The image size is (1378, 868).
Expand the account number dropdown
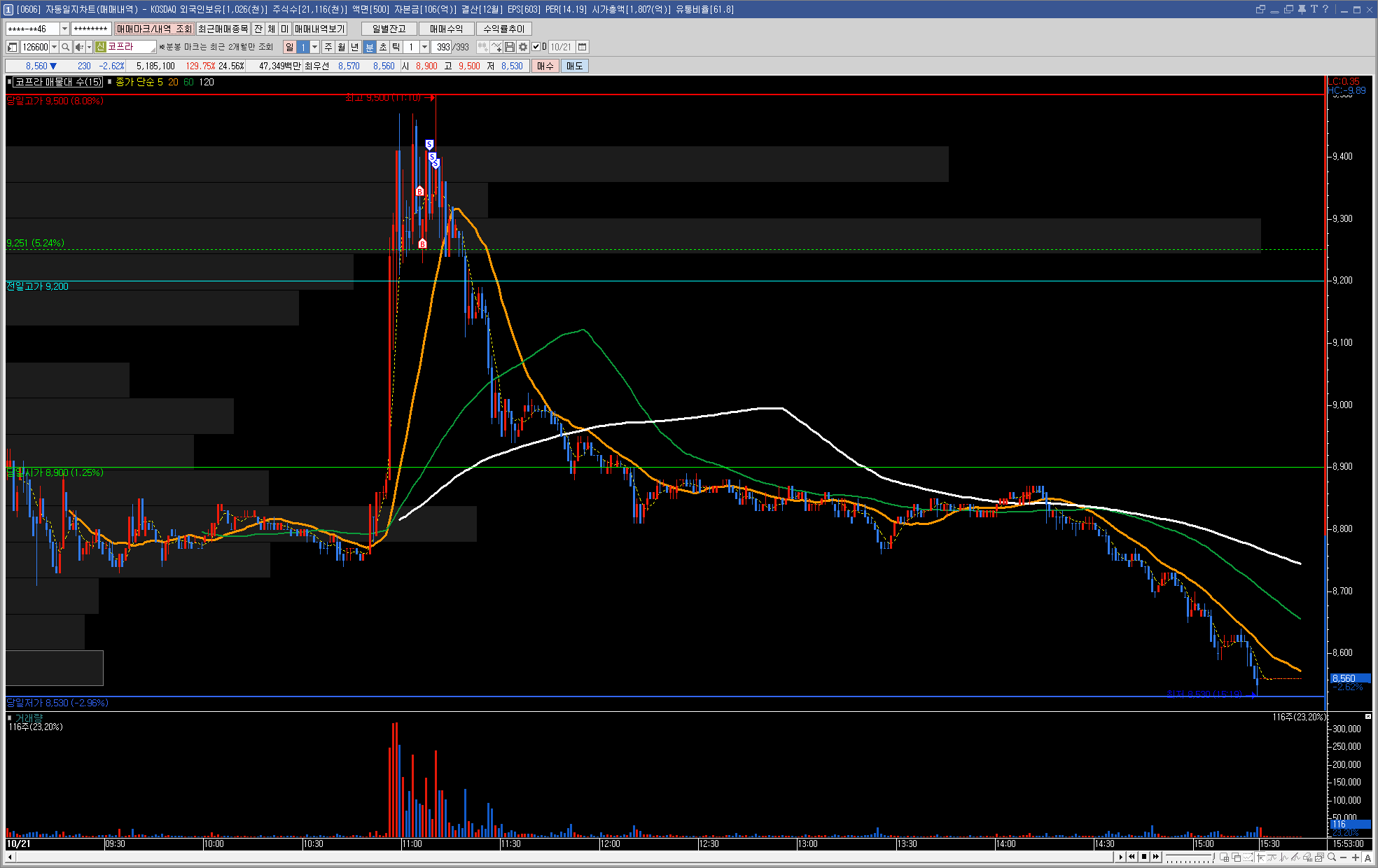pos(64,29)
